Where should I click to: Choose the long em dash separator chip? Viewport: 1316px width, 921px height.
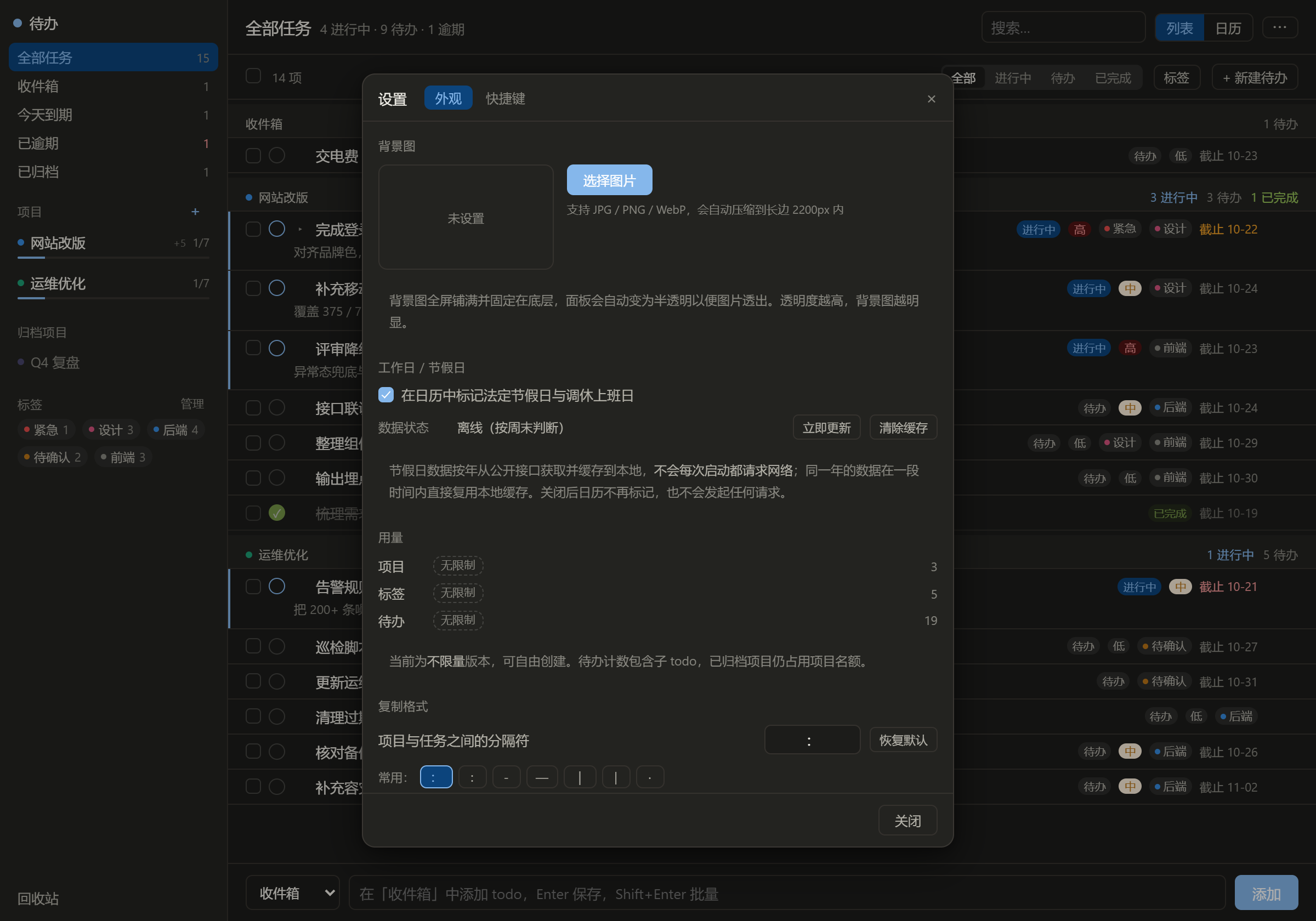542,777
